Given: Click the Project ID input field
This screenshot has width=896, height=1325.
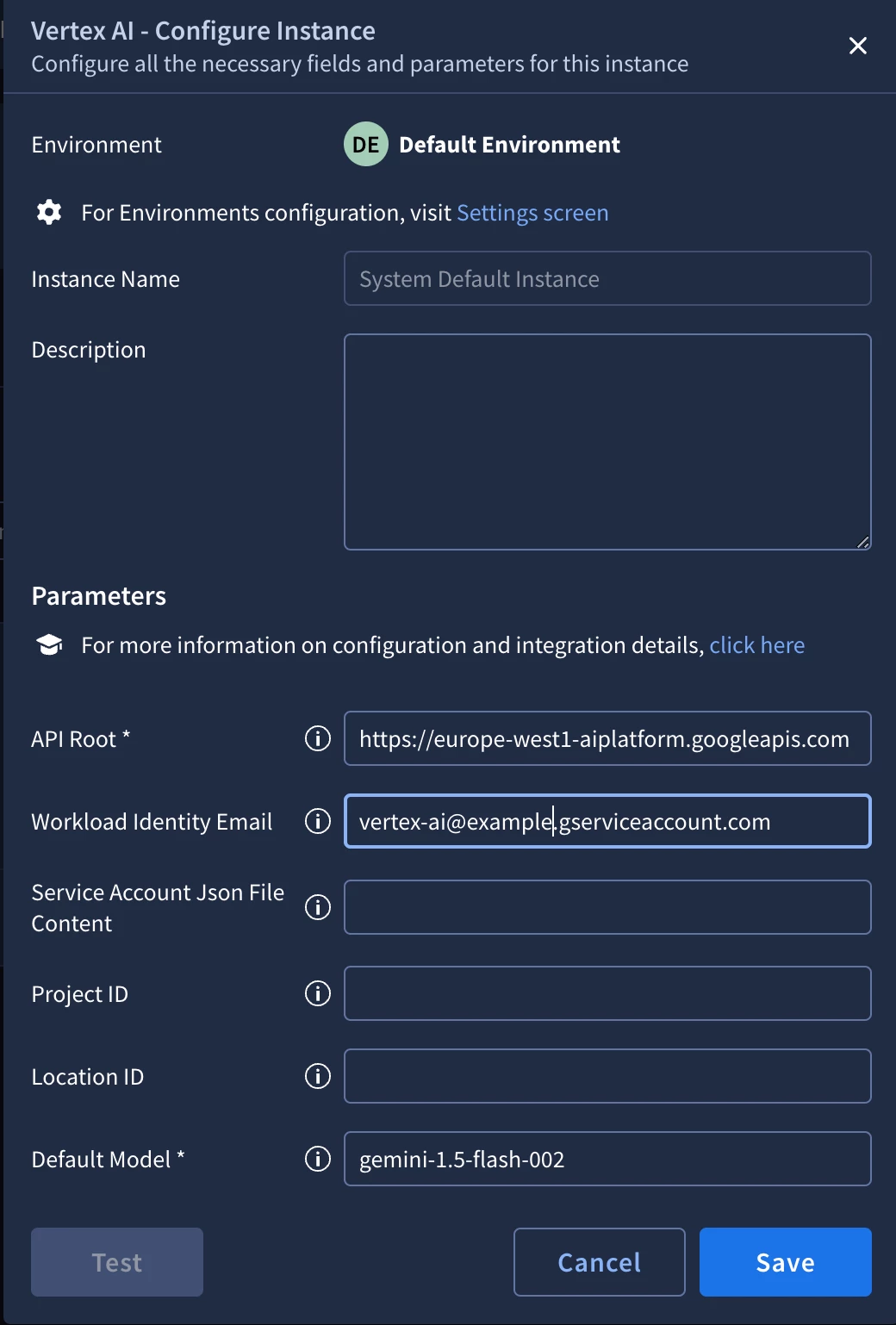Looking at the screenshot, I should [x=607, y=993].
